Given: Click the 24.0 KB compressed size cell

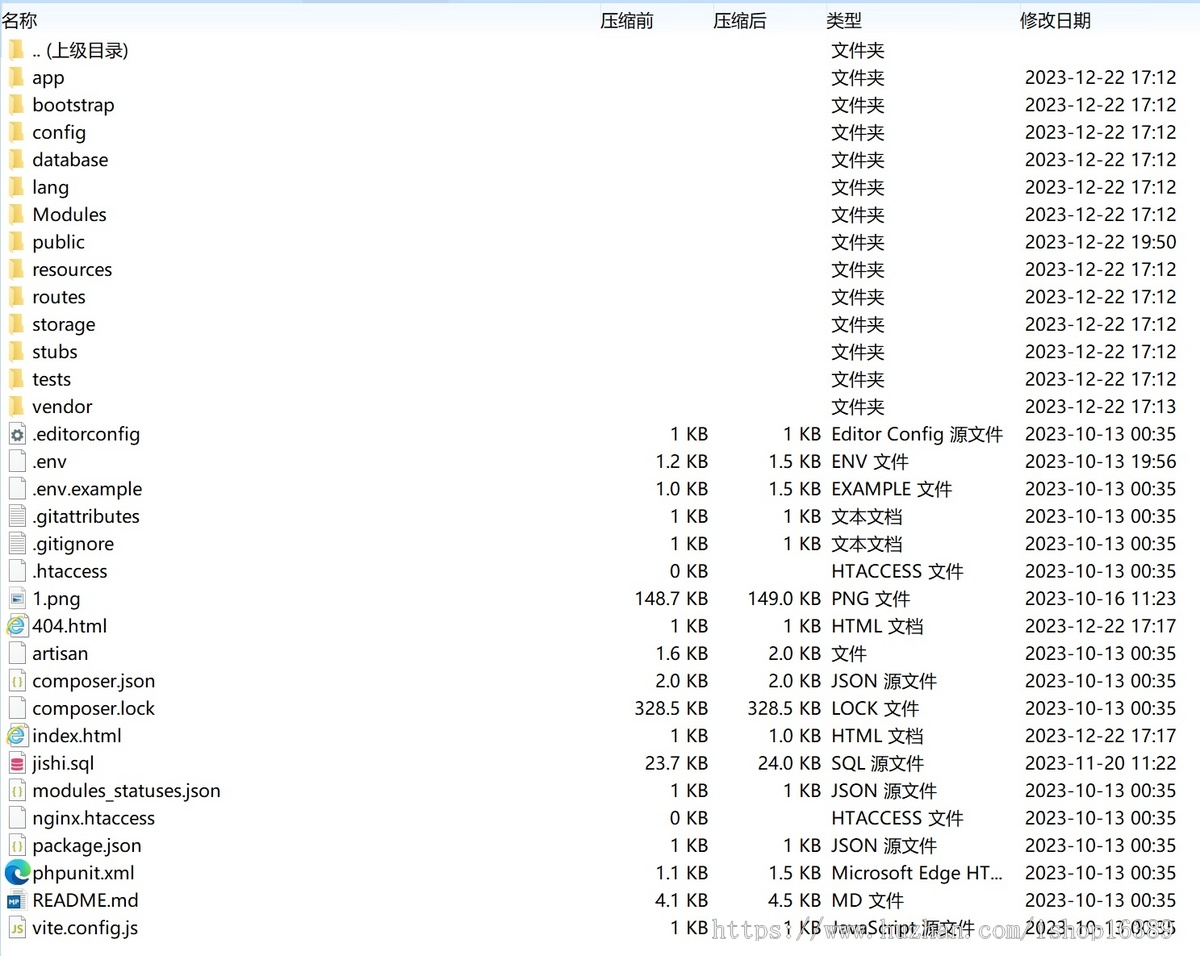Looking at the screenshot, I should coord(789,763).
